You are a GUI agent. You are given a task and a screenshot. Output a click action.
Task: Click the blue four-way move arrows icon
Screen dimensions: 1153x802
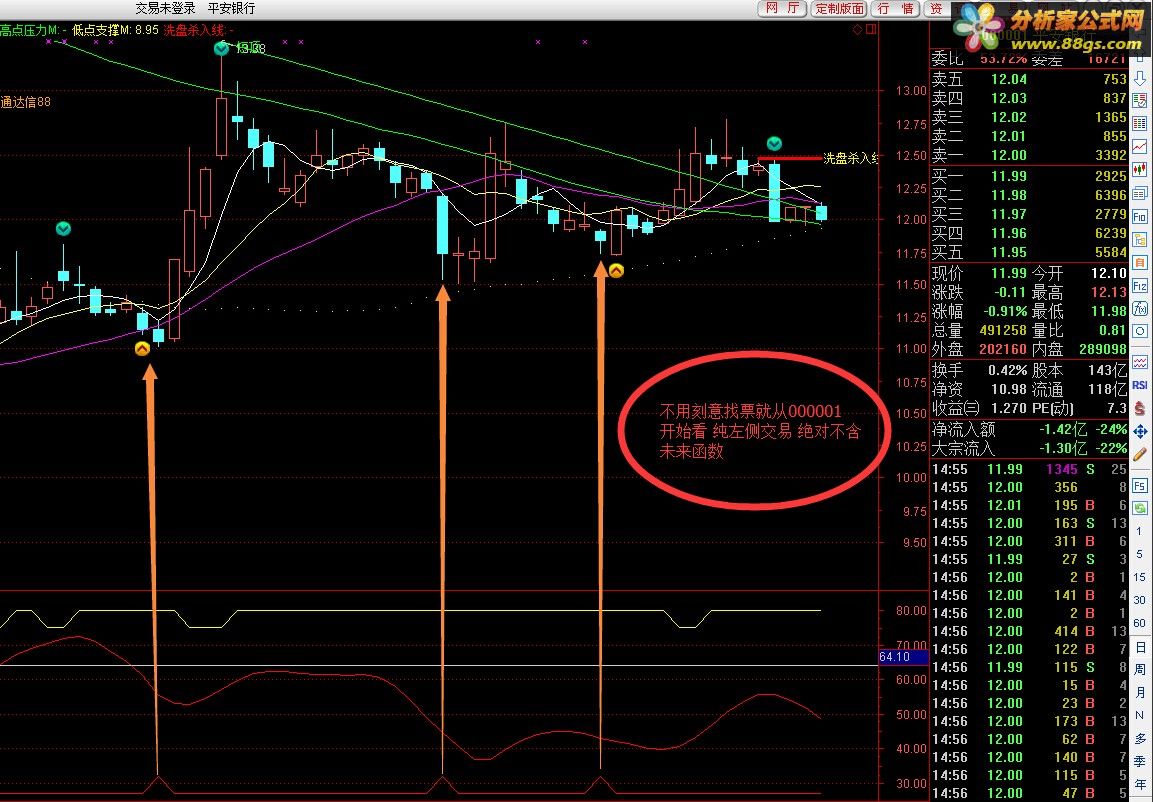click(x=1140, y=430)
